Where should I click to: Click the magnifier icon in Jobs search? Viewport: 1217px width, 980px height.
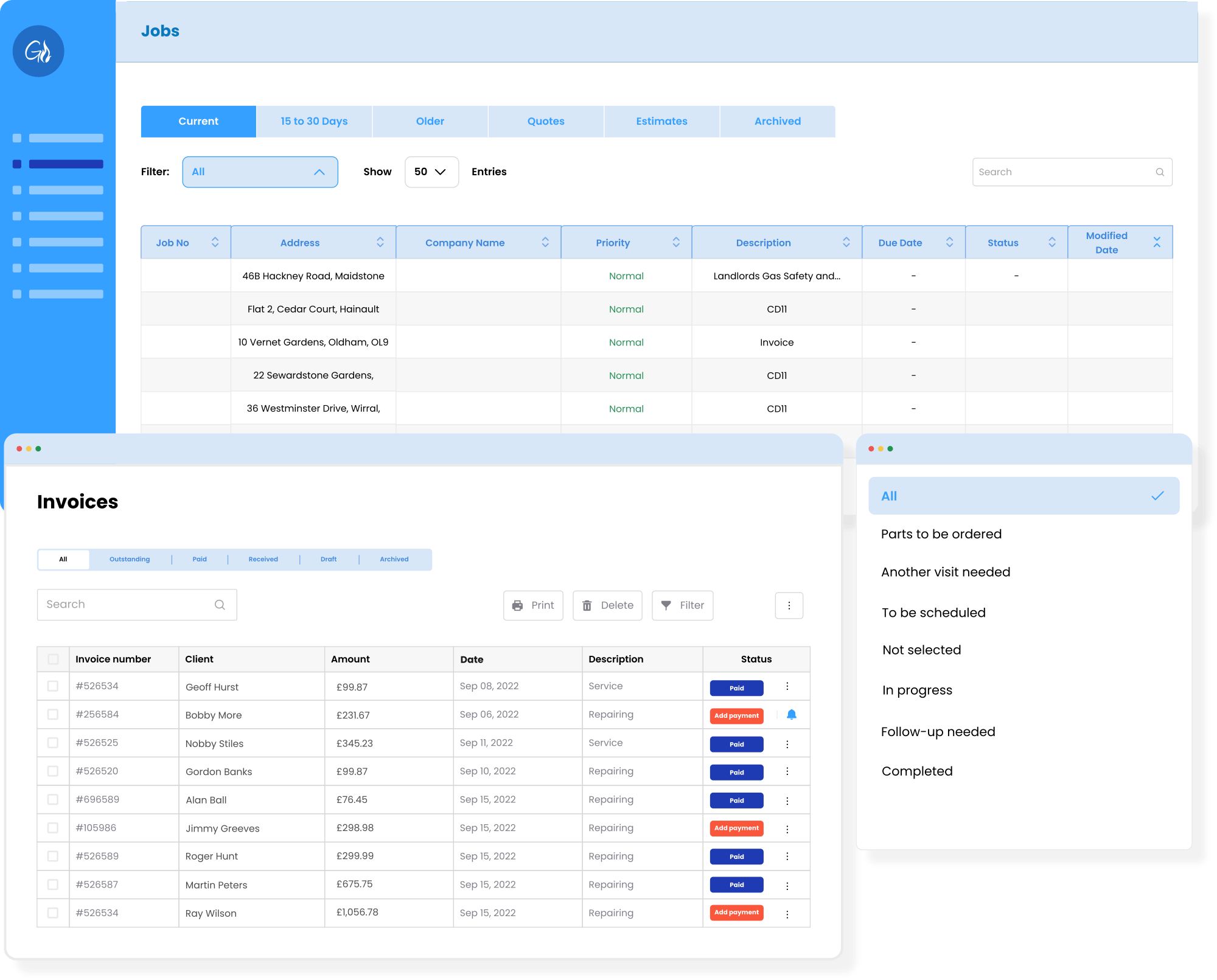pos(1160,172)
